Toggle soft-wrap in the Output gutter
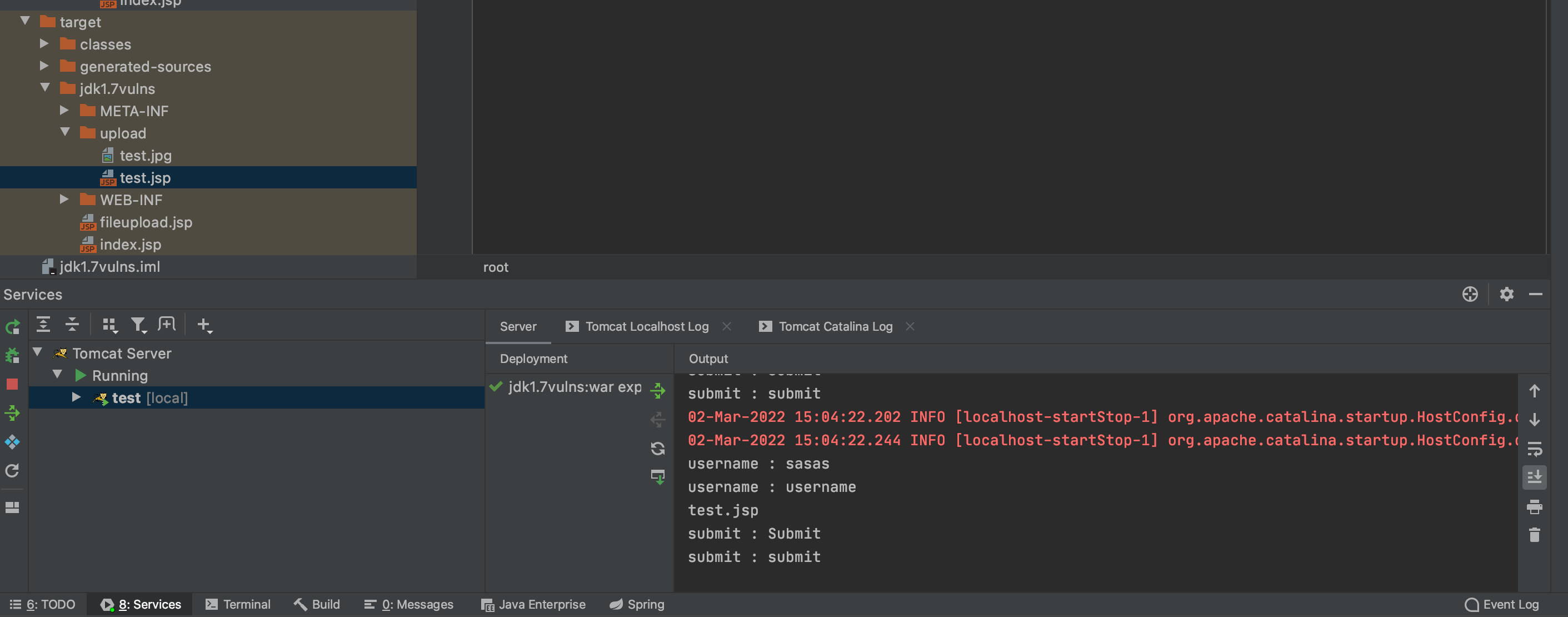 (1535, 449)
